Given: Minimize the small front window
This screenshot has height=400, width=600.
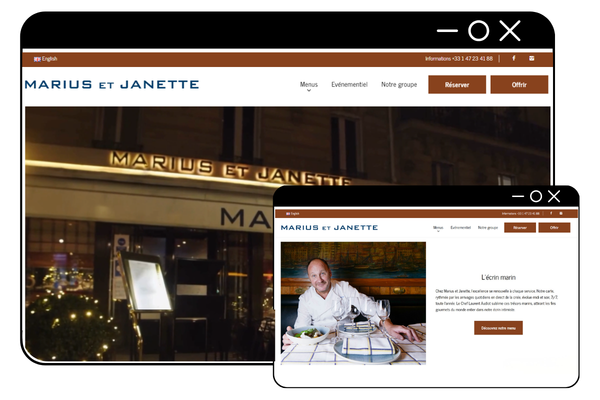Looking at the screenshot, I should (518, 196).
